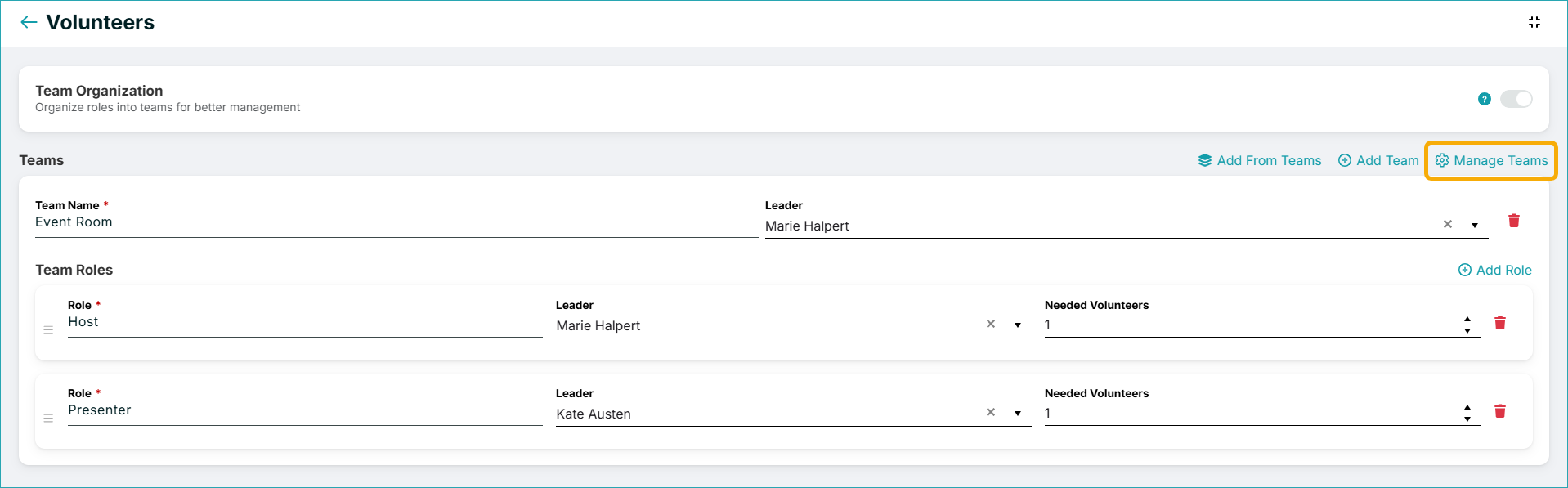Clear the team leader Marie Halpert
Viewport: 1568px width, 488px height.
1448,224
